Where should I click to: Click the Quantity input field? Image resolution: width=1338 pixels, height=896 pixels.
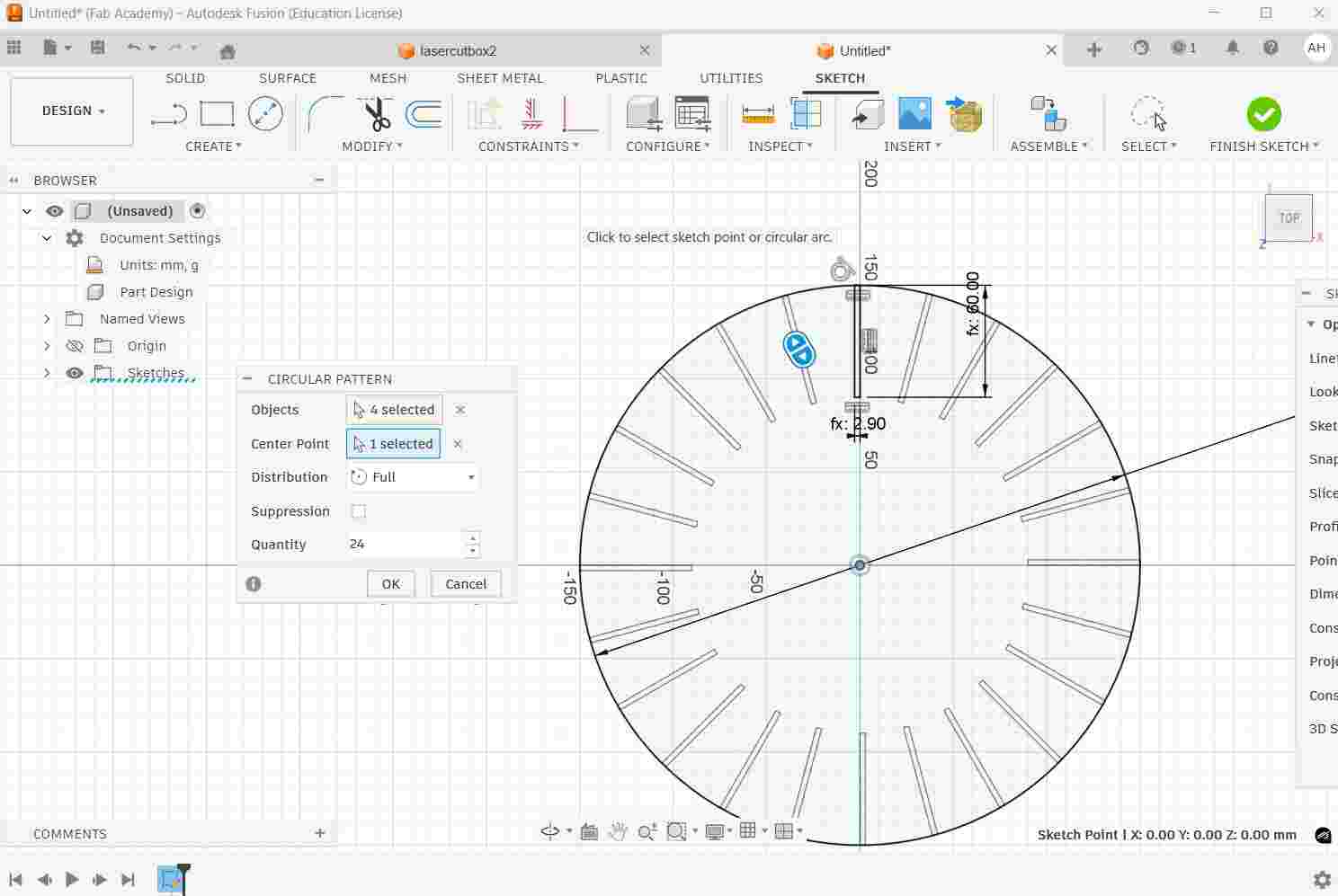point(405,544)
